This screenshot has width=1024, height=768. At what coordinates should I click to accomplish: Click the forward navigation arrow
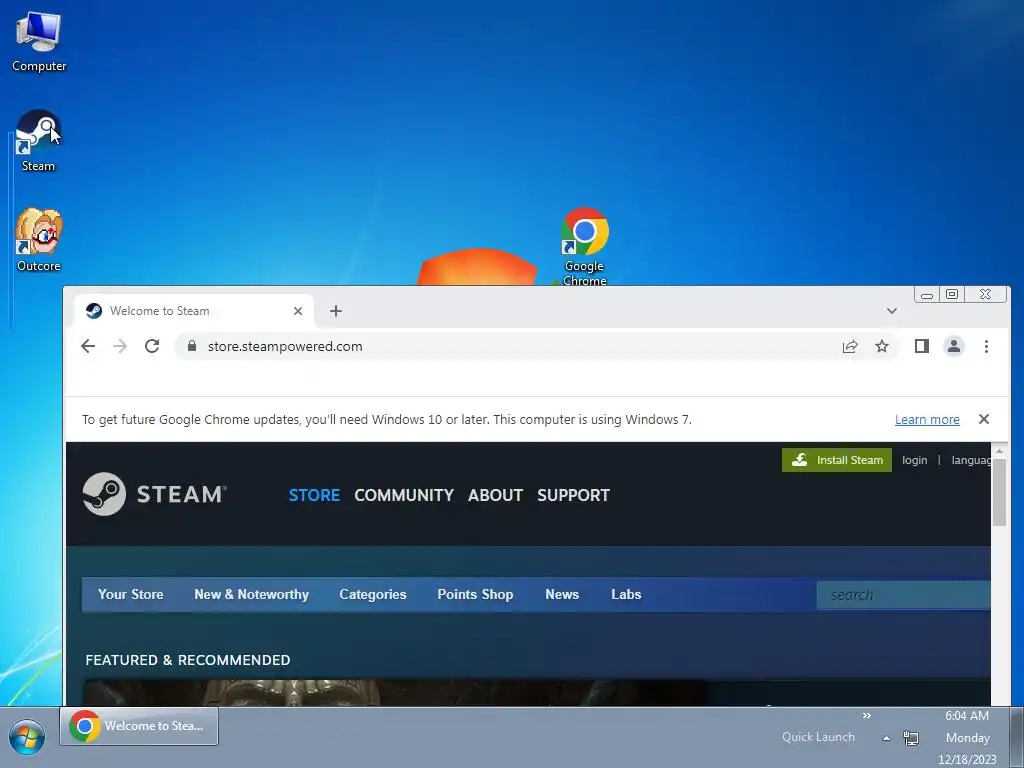120,346
